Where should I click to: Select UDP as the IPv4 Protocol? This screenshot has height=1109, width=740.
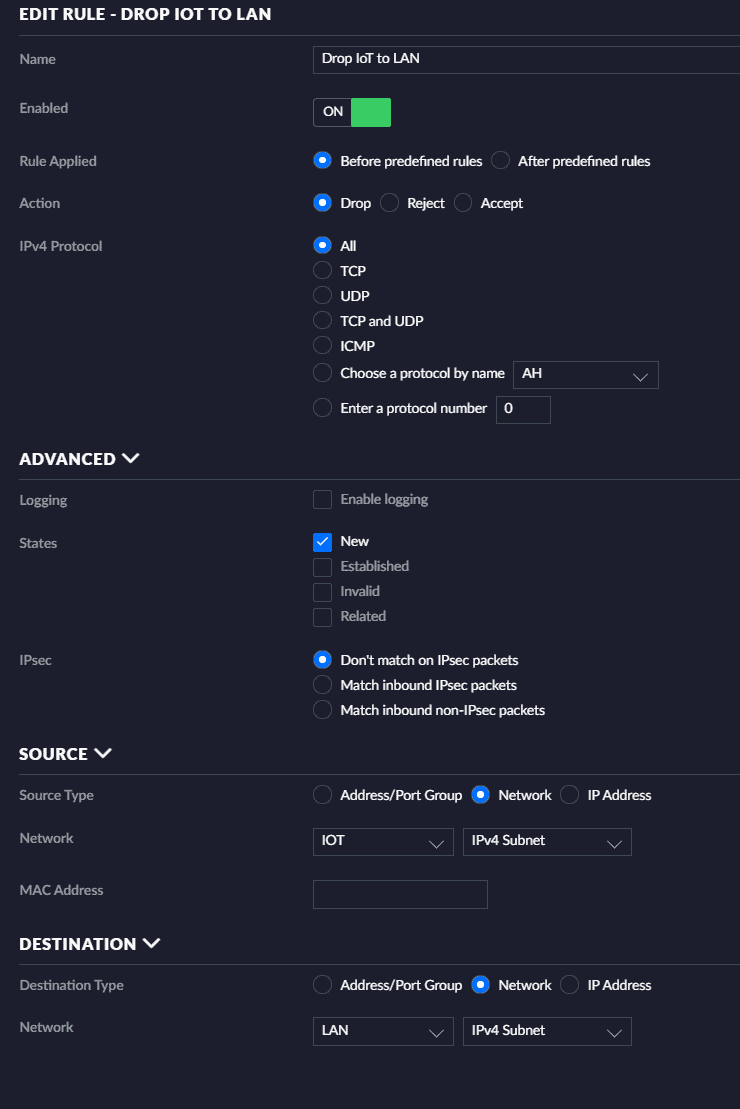click(x=322, y=295)
